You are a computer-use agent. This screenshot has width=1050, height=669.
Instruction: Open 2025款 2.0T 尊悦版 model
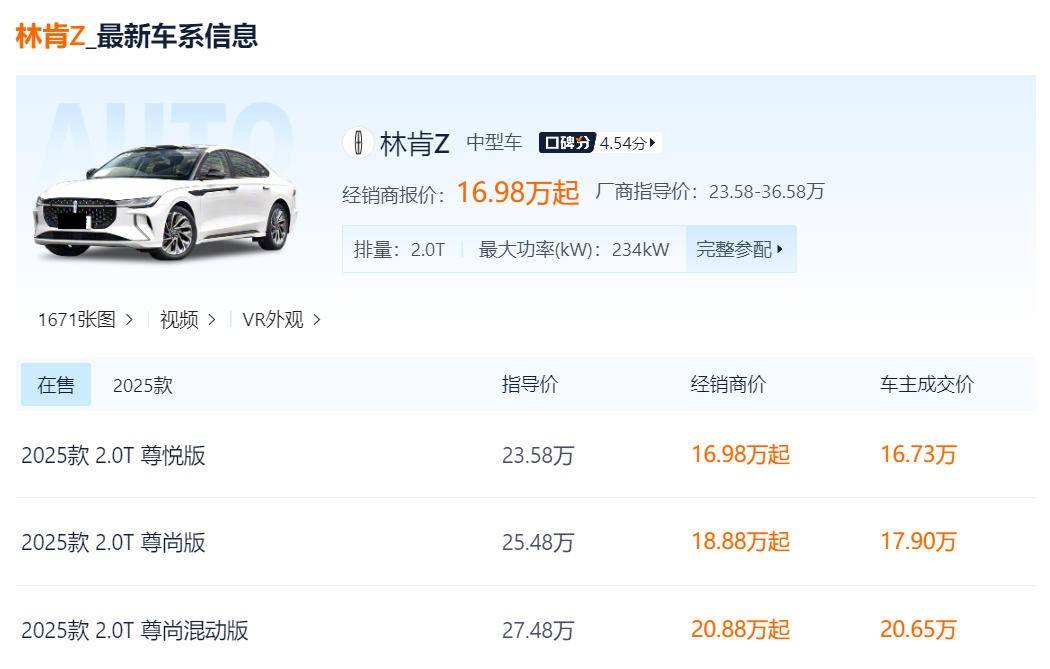113,456
